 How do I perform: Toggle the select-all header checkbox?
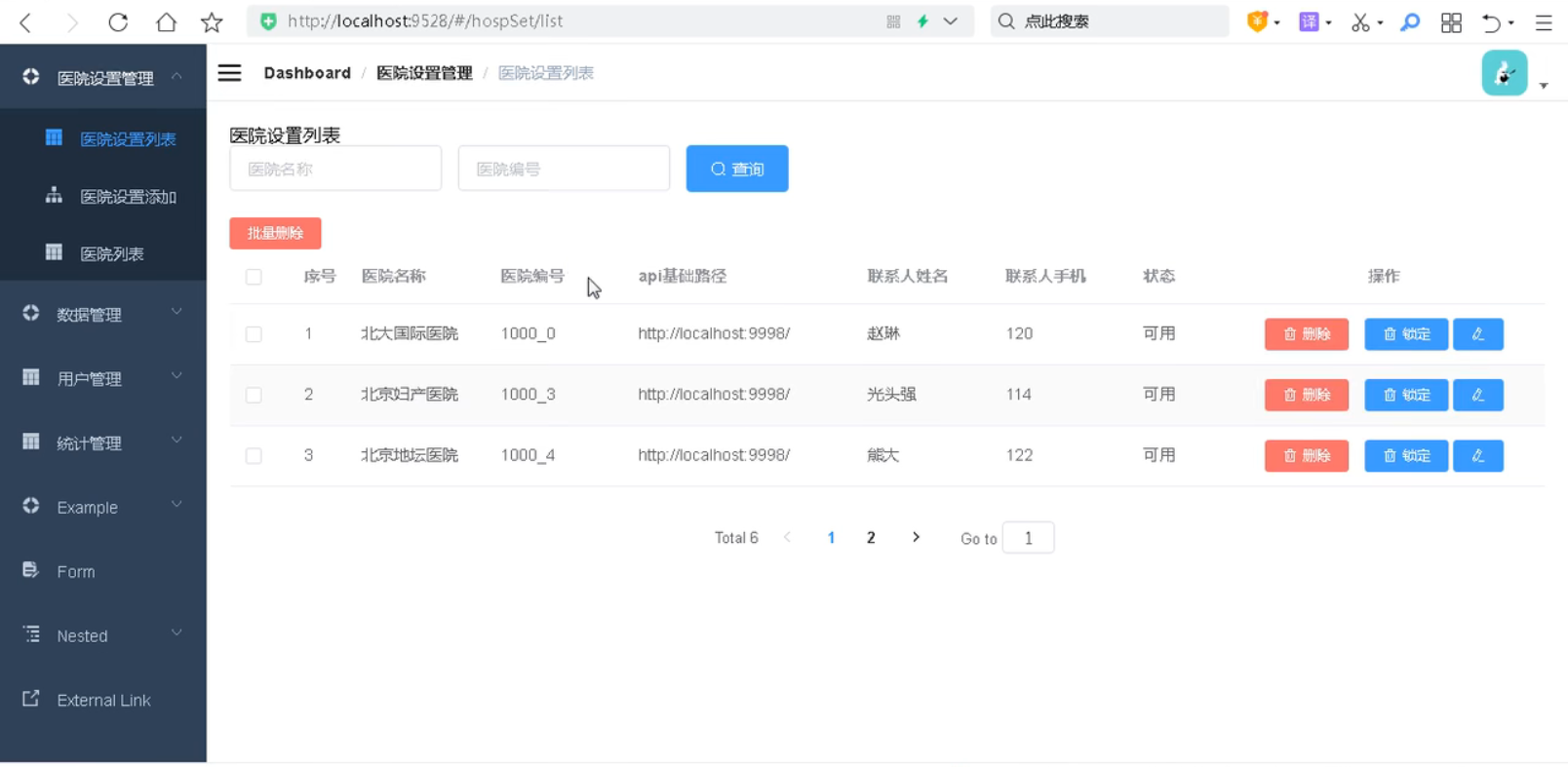[x=254, y=277]
